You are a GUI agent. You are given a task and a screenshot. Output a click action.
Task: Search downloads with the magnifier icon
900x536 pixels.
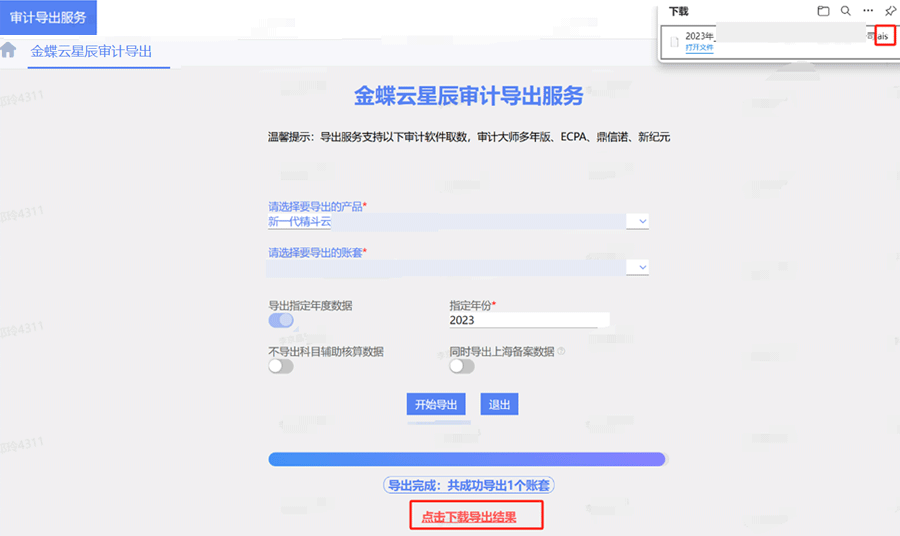click(x=845, y=11)
